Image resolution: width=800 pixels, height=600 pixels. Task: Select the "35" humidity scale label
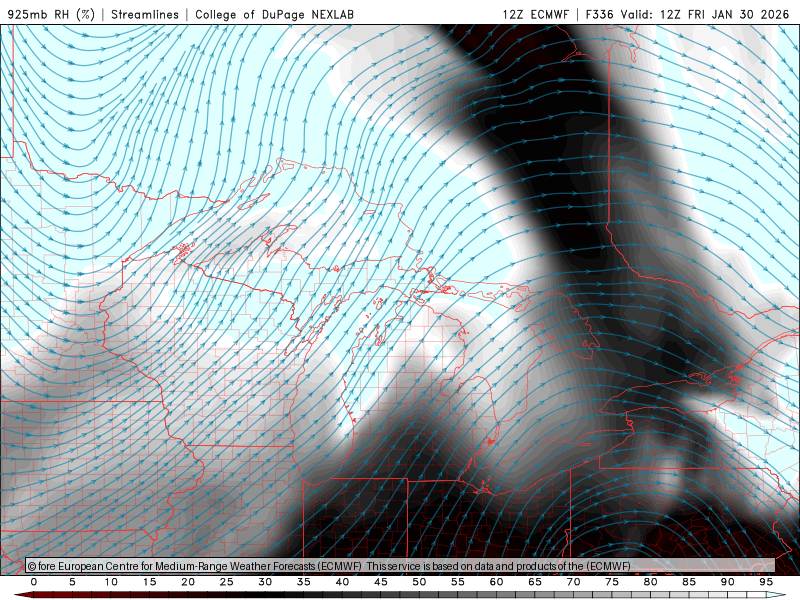[x=304, y=582]
